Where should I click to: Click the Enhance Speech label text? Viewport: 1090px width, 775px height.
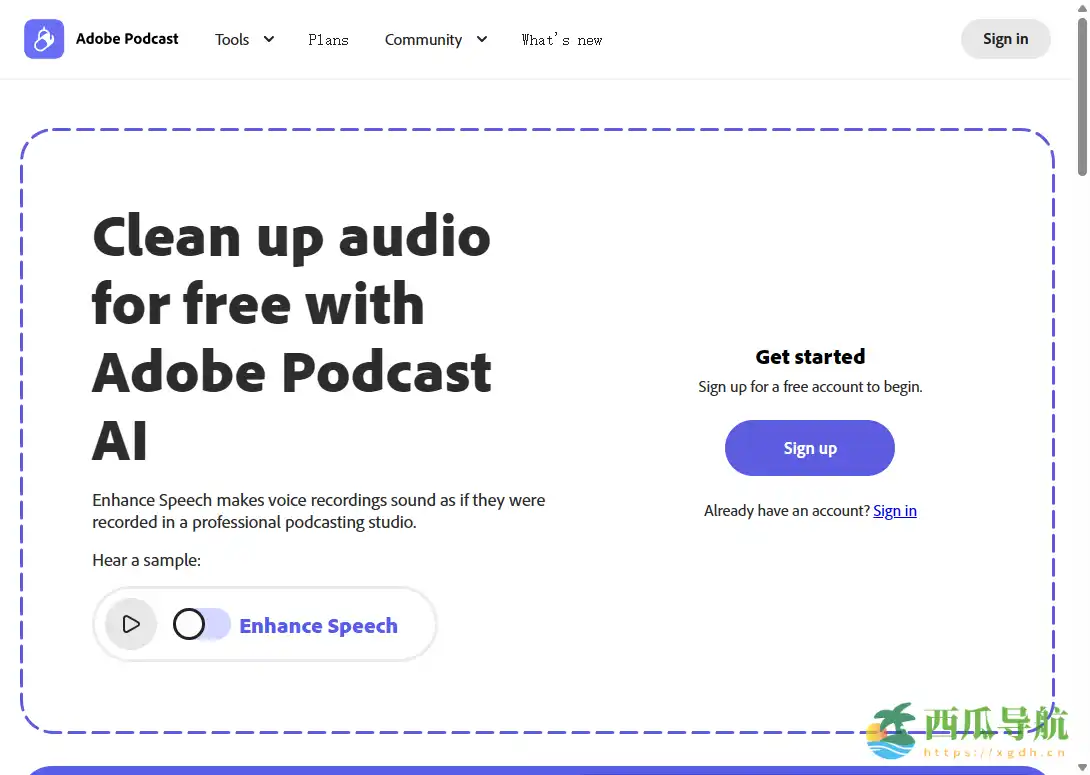click(x=318, y=625)
